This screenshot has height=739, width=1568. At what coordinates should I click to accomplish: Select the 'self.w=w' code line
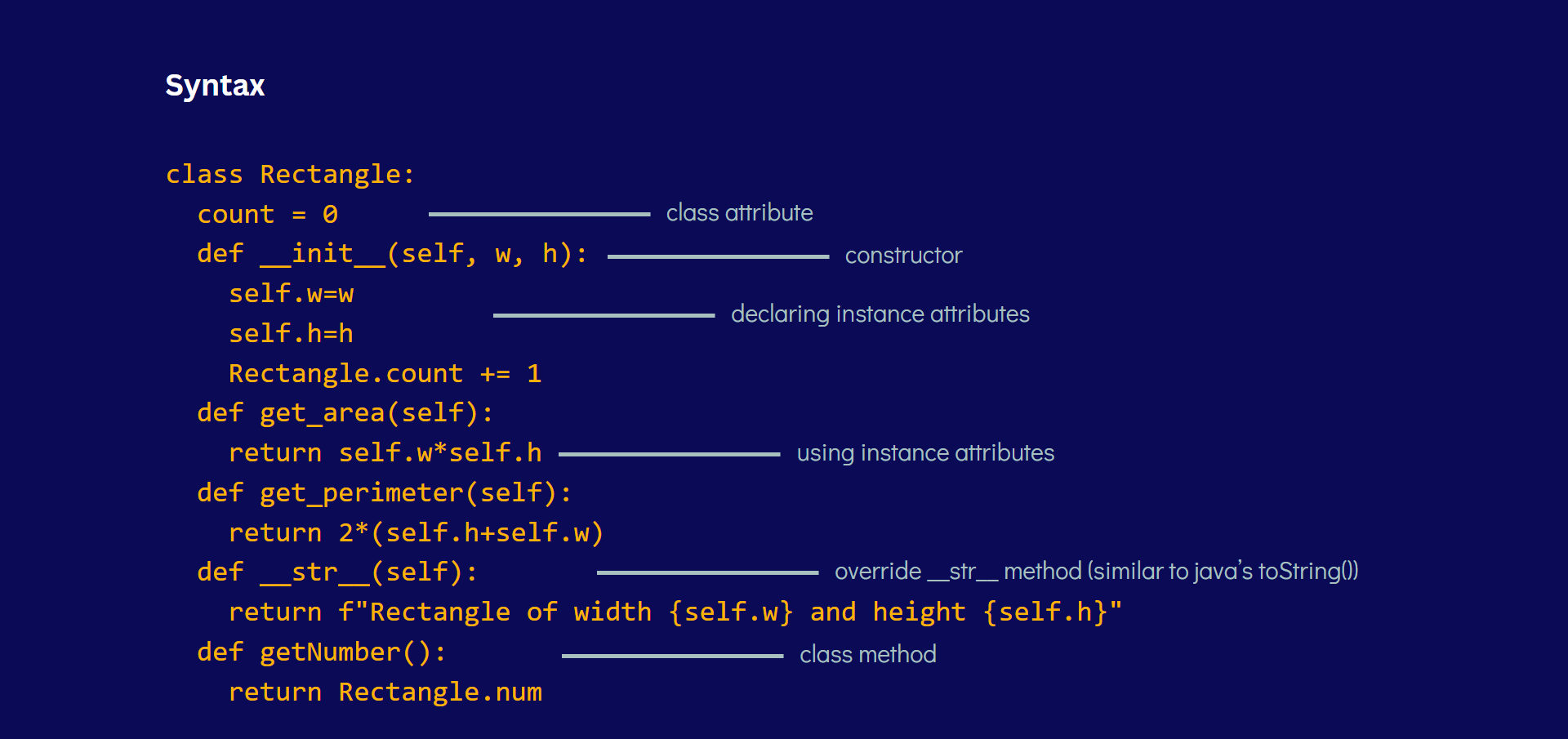click(291, 294)
